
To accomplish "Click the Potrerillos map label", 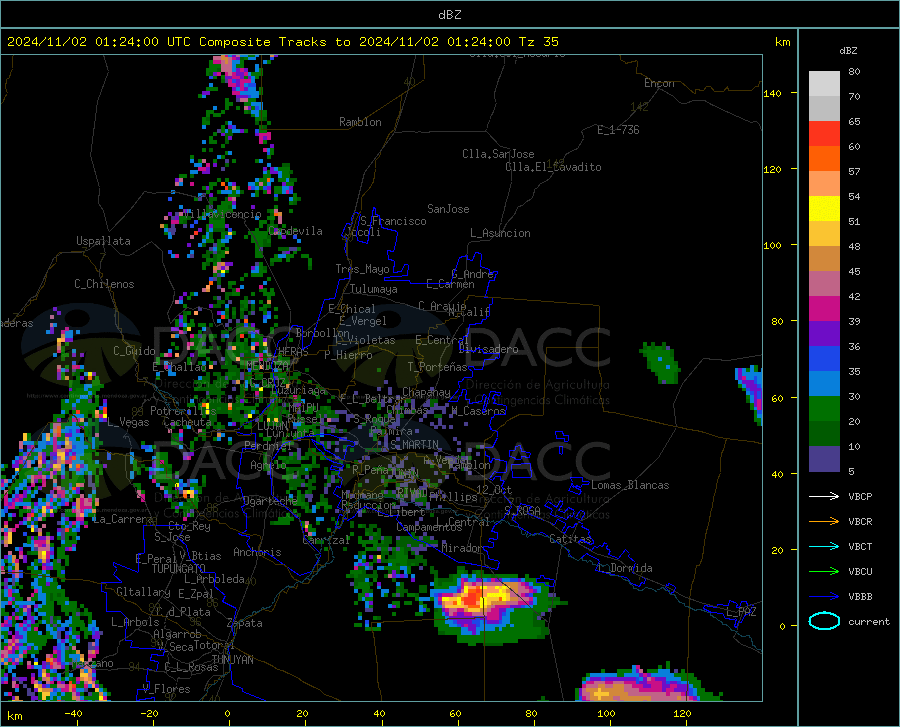I will [x=183, y=411].
